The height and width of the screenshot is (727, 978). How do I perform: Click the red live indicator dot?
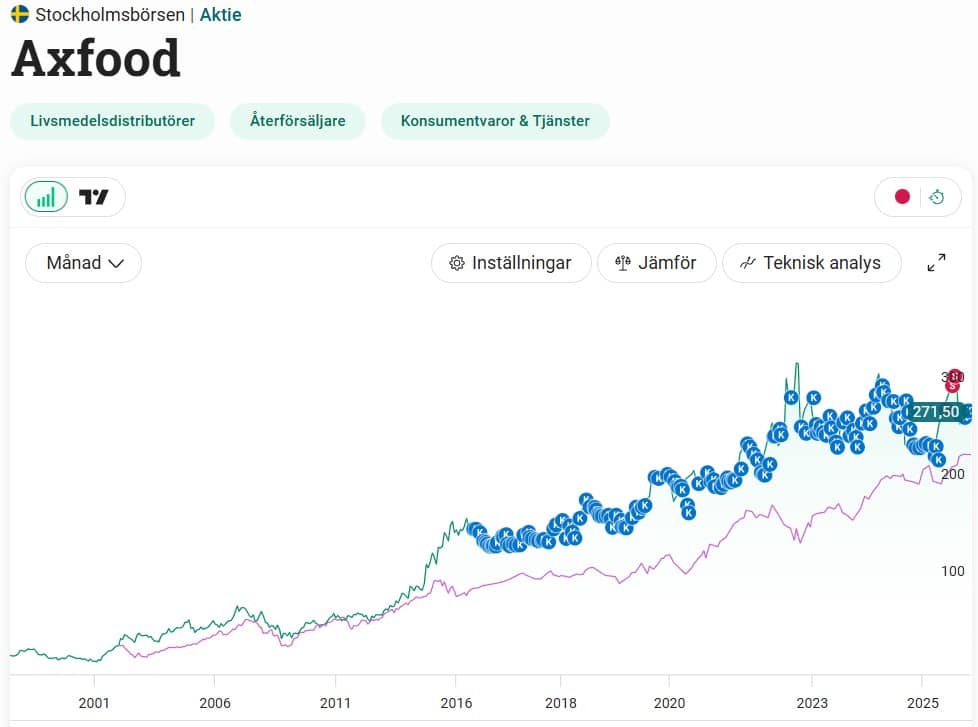click(x=902, y=197)
